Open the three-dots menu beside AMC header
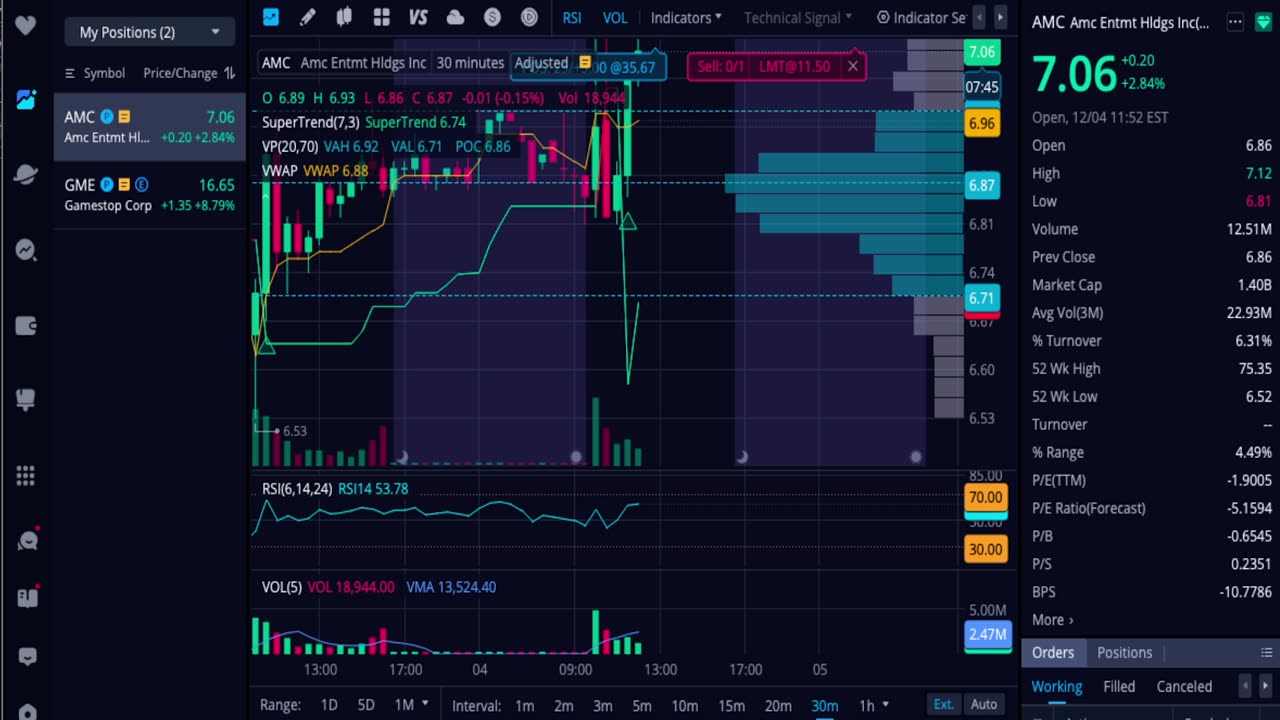Image resolution: width=1280 pixels, height=720 pixels. pyautogui.click(x=1235, y=22)
